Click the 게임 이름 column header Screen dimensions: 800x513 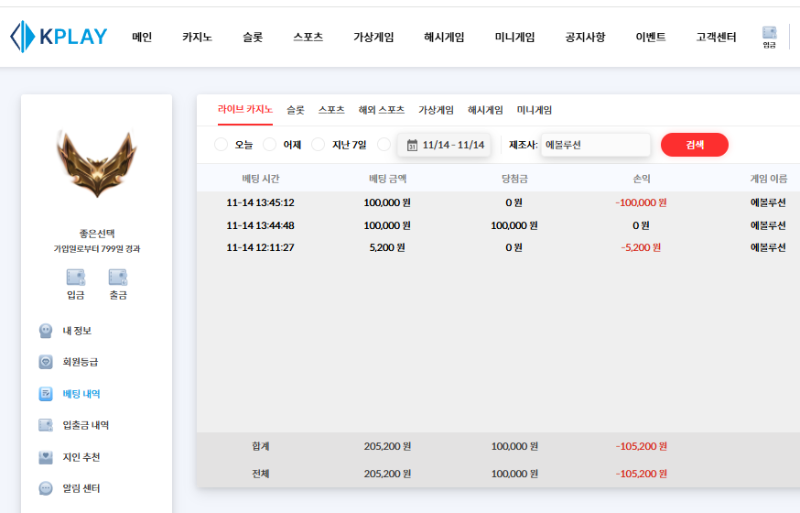coord(768,179)
